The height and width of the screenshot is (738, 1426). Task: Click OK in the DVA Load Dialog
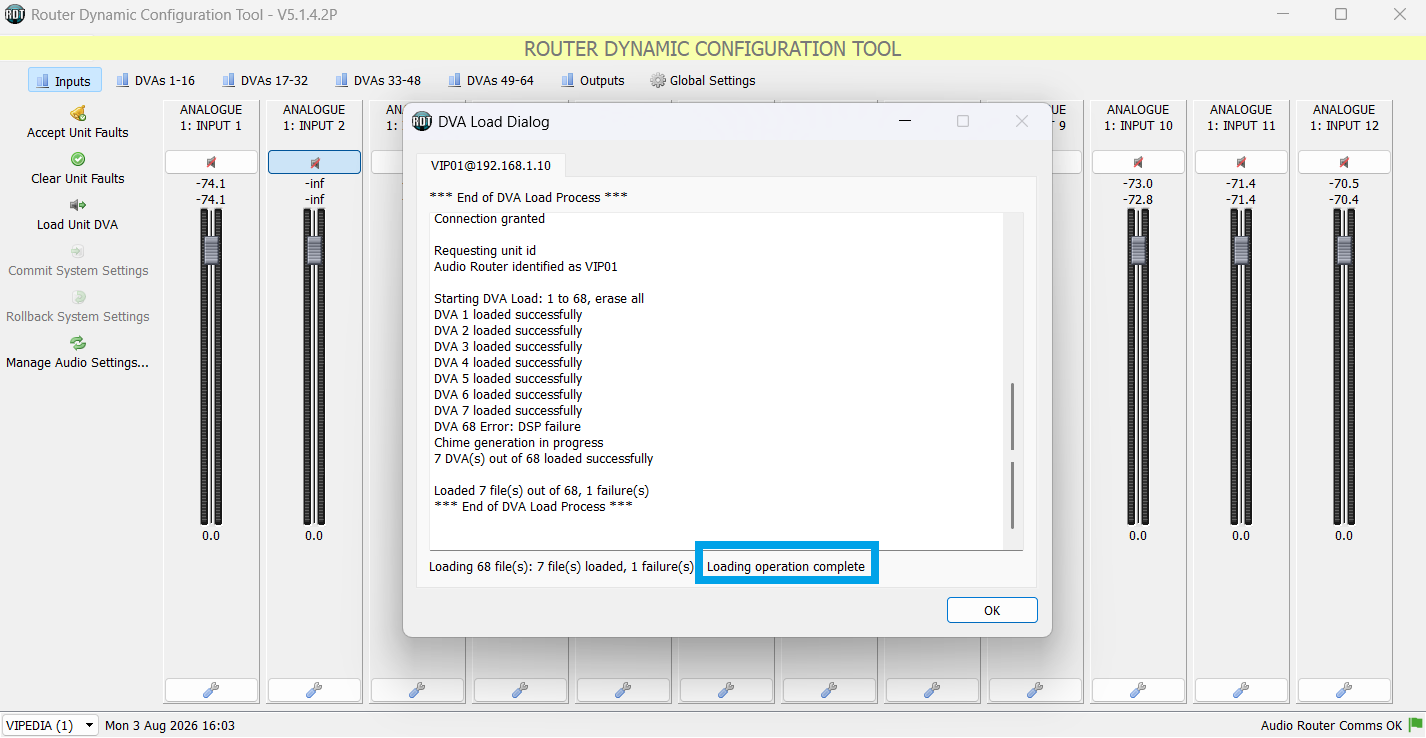pos(992,610)
